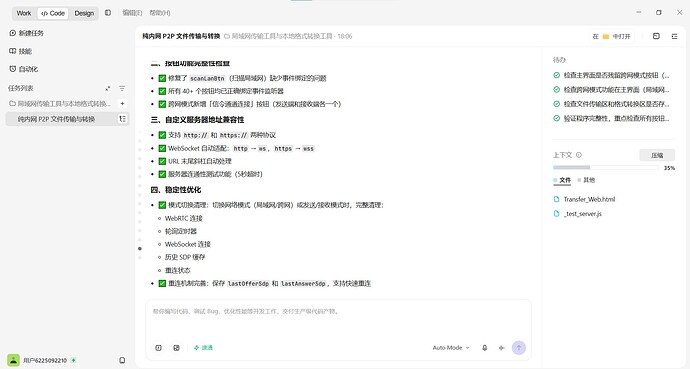Click the first attachment icon in input box
The height and width of the screenshot is (369, 690).
[158, 348]
